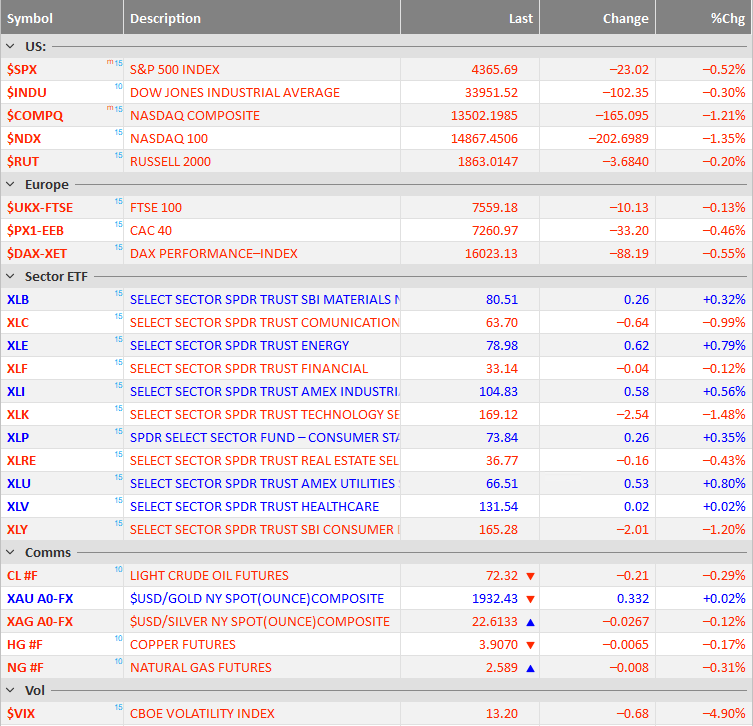Select the $INDU symbol
Image resolution: width=753 pixels, height=726 pixels.
tap(27, 93)
